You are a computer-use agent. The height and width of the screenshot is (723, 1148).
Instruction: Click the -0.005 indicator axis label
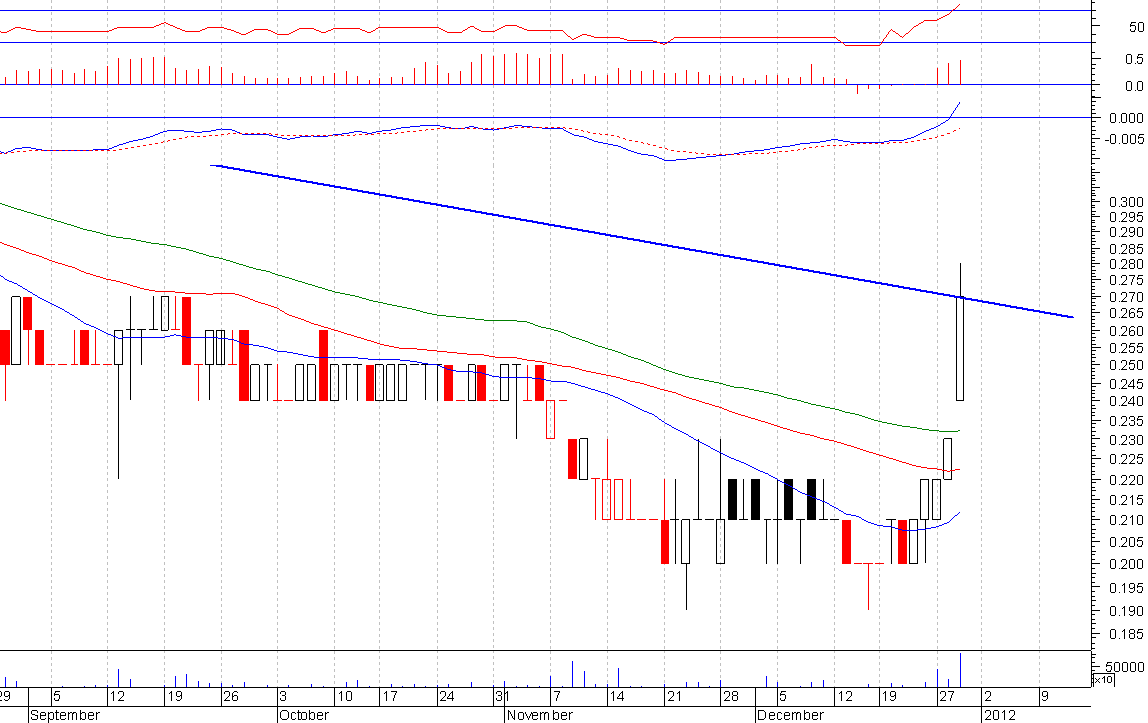point(1125,139)
